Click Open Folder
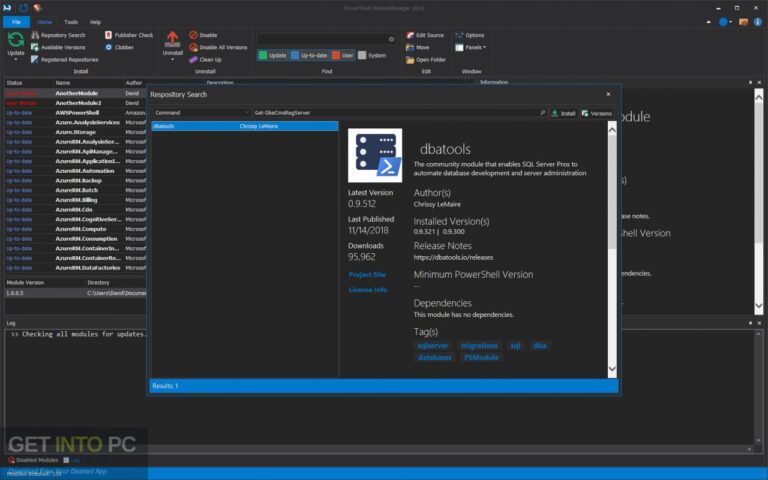The width and height of the screenshot is (768, 480). point(426,60)
